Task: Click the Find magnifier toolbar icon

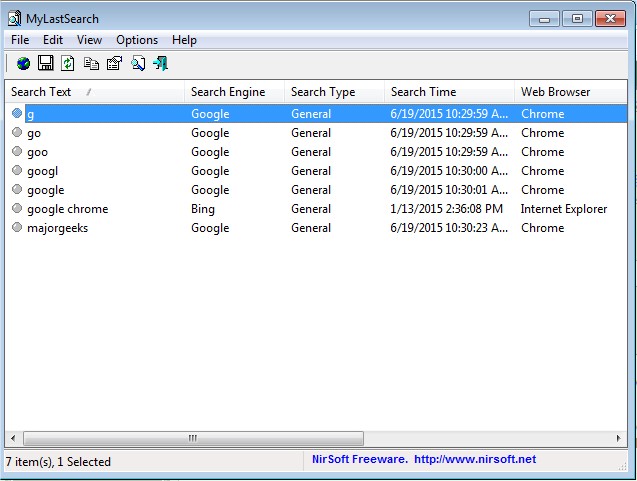Action: point(138,63)
